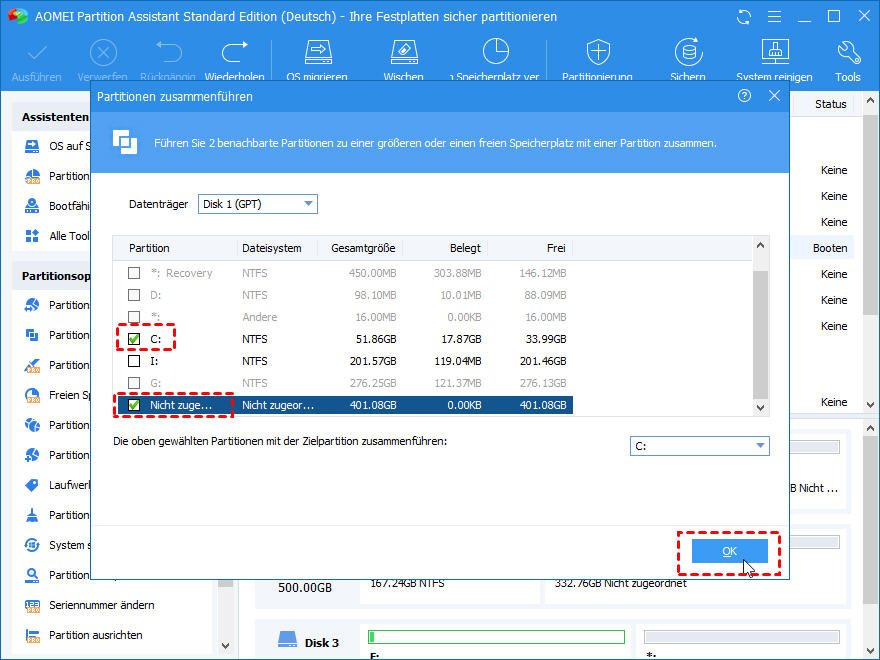Expand the Zielpartition C: dropdown
The height and width of the screenshot is (660, 880).
(699, 446)
